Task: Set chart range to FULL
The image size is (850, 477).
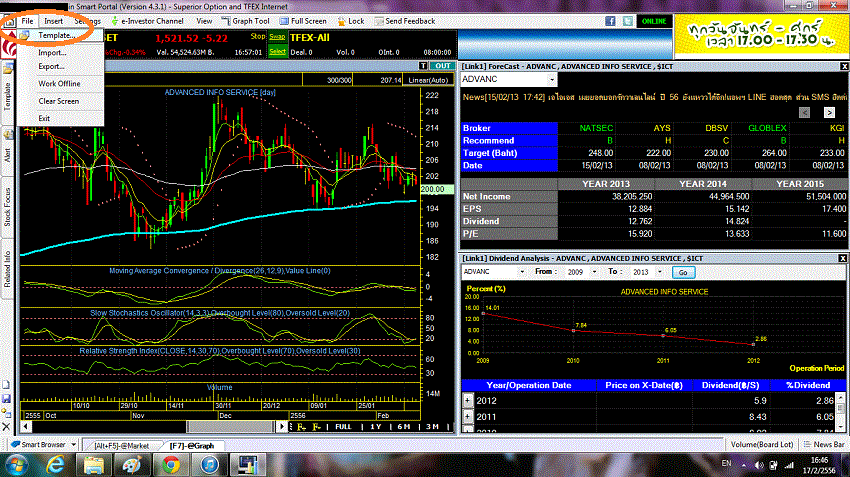Action: [x=343, y=427]
